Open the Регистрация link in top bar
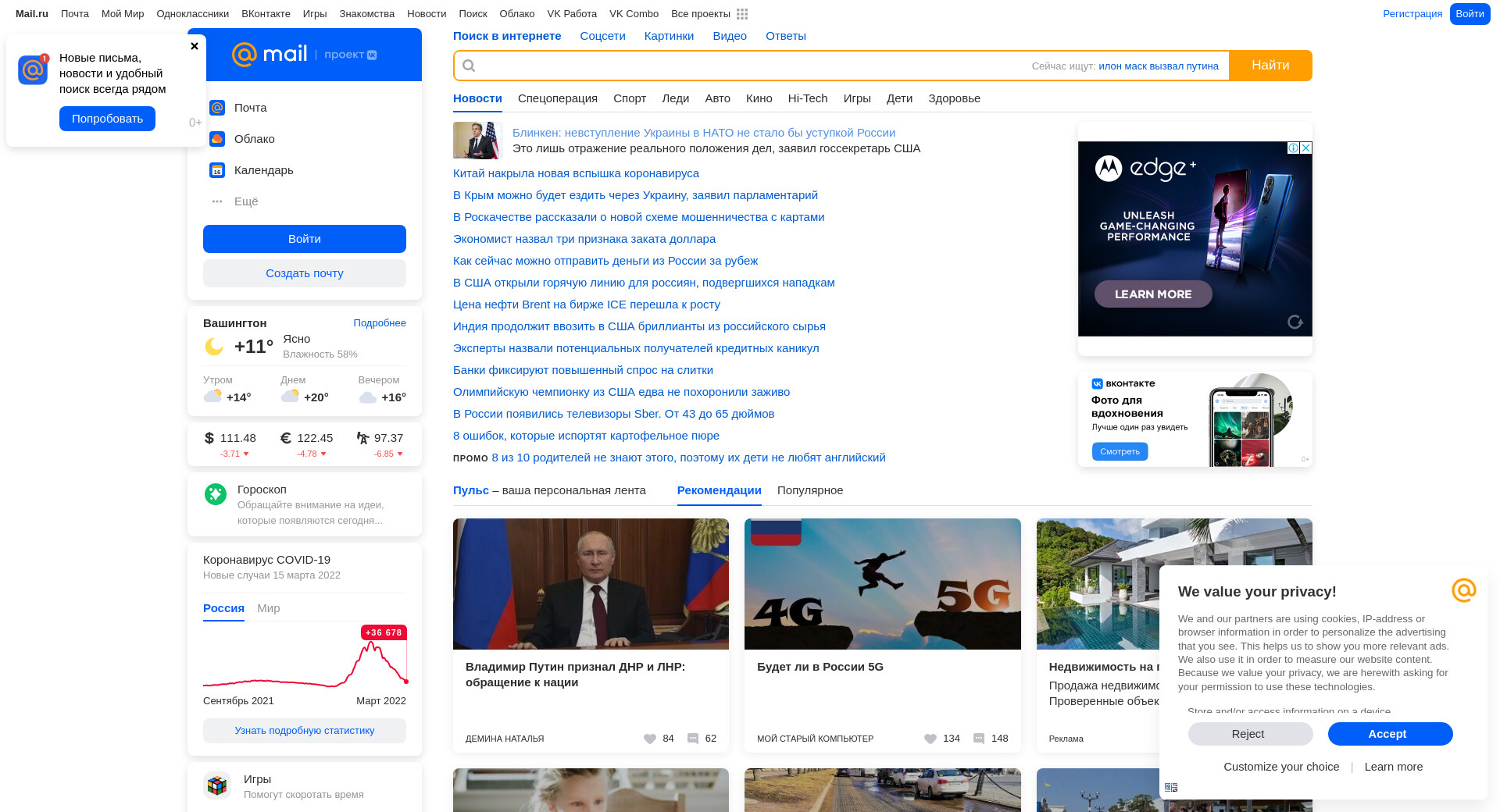The image size is (1500, 812). point(1412,14)
